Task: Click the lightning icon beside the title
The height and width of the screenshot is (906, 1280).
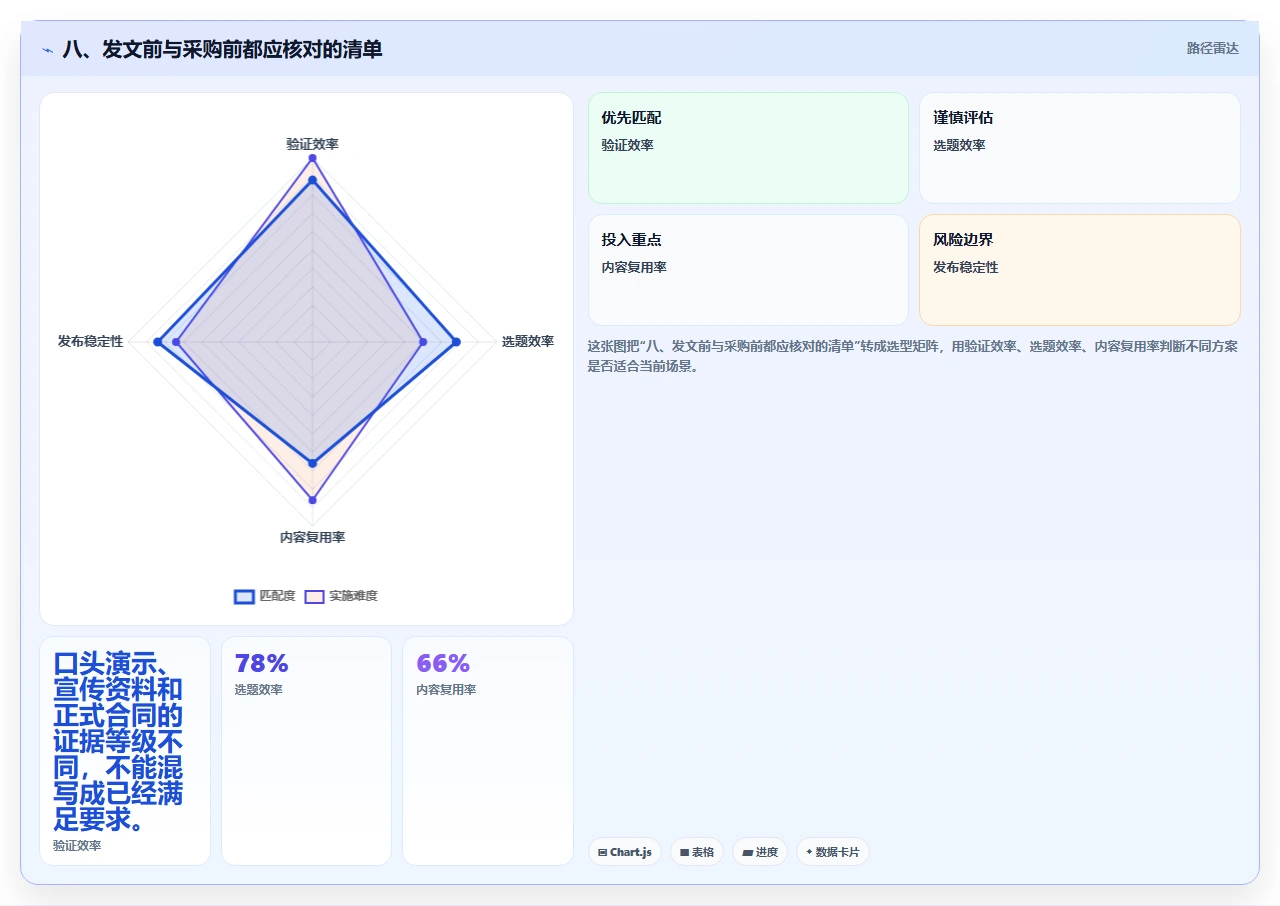Action: 47,50
